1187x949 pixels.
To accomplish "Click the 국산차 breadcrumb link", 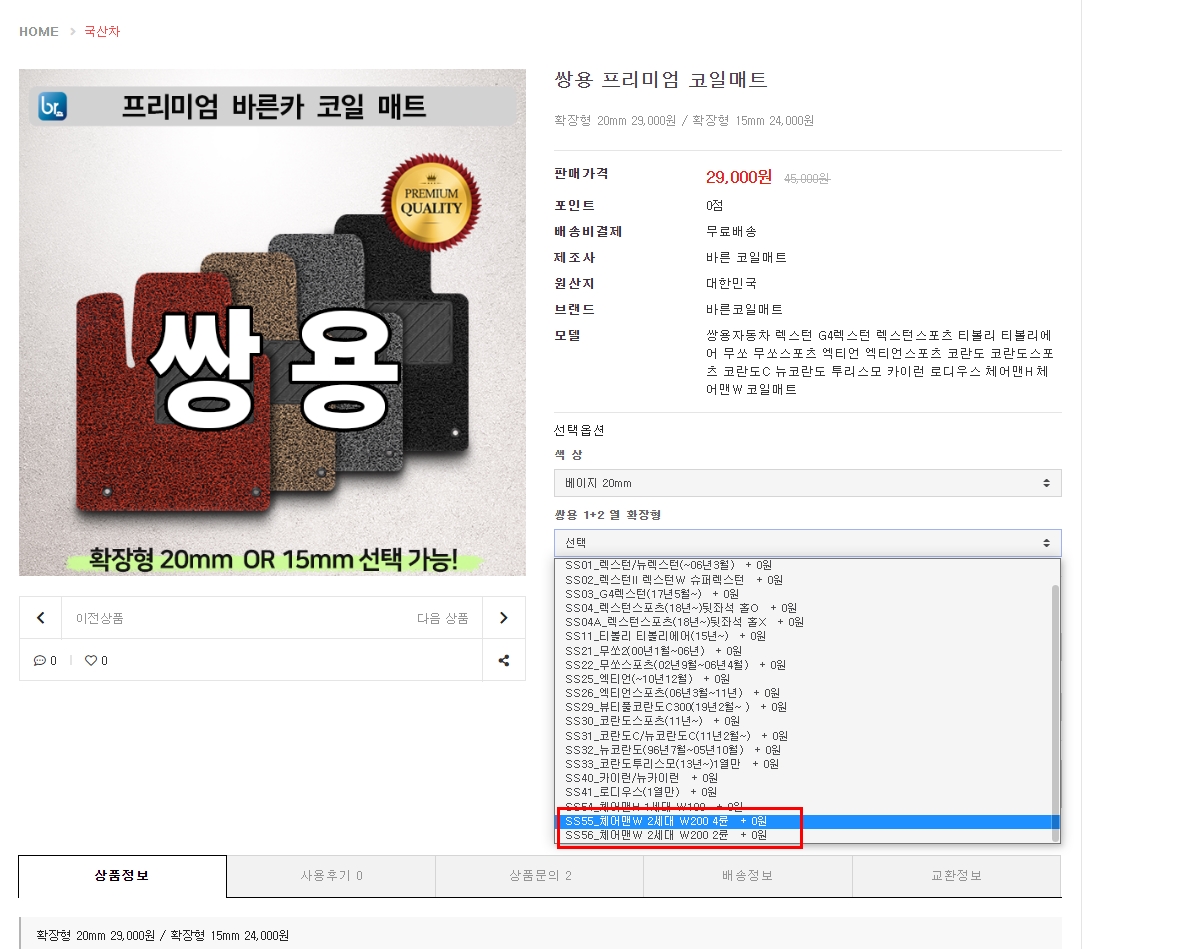I will (102, 32).
